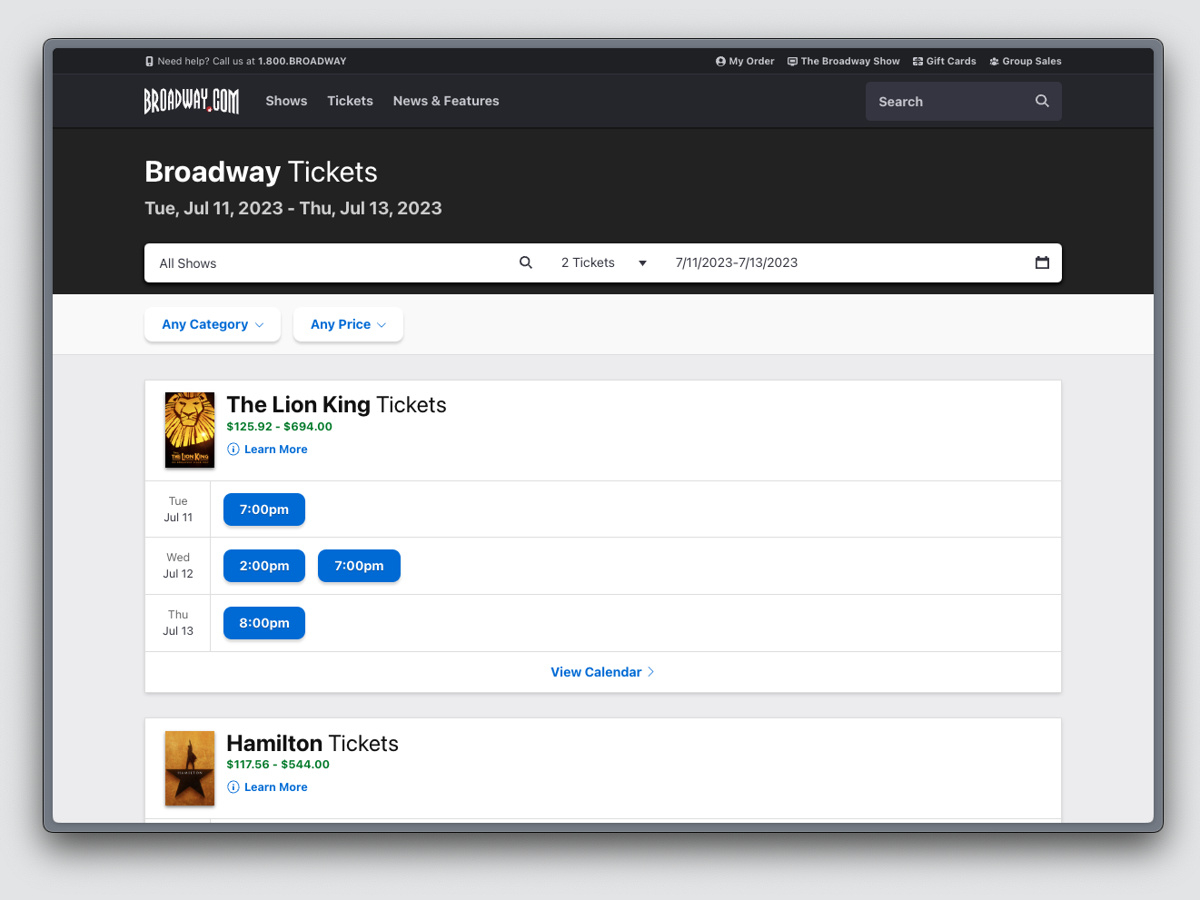Click the Tue Jul 11 date label

click(178, 509)
